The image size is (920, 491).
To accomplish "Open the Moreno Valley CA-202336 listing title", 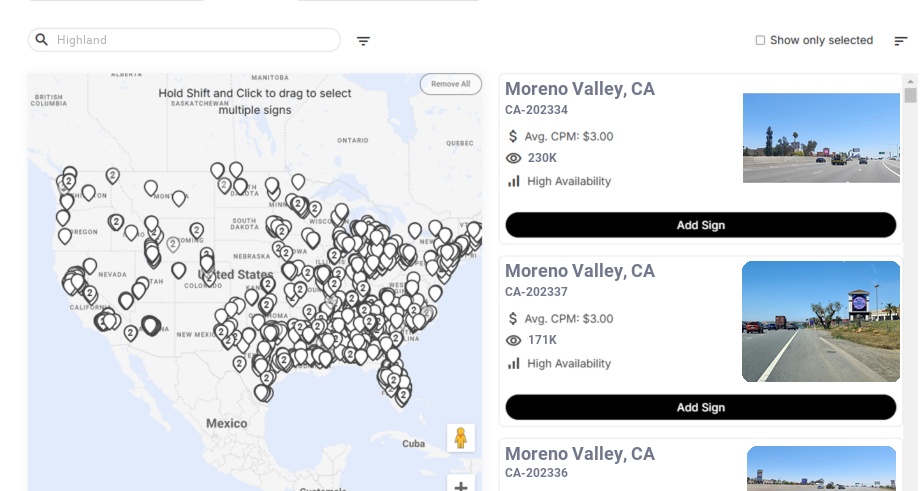I will 580,454.
